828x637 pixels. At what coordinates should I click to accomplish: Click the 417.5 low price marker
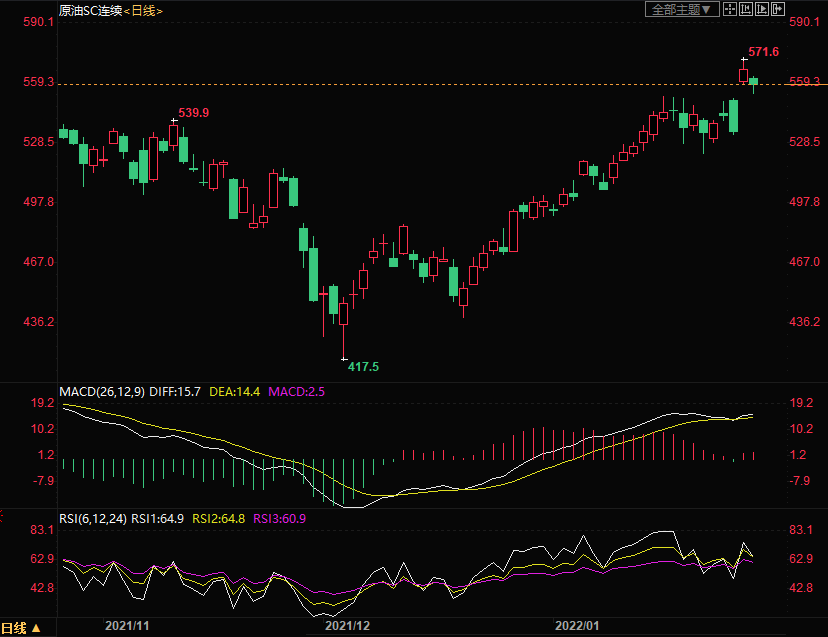[363, 367]
